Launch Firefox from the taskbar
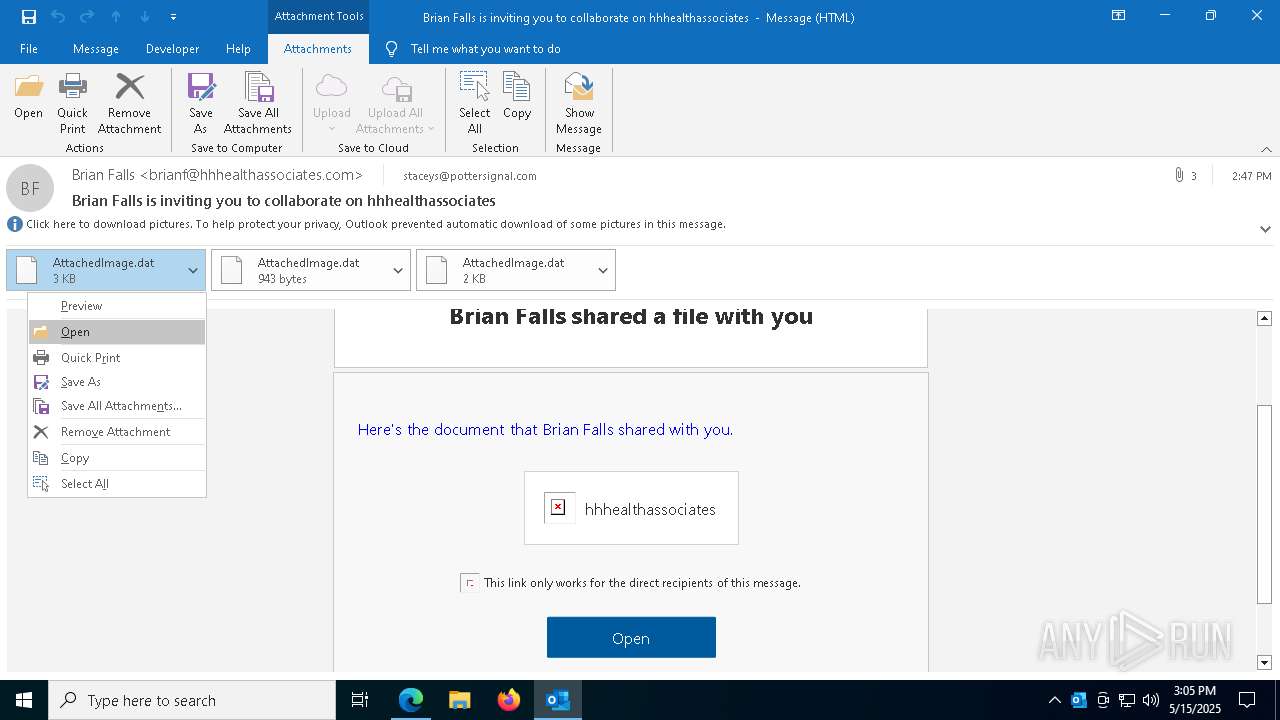The image size is (1280, 720). coord(508,700)
